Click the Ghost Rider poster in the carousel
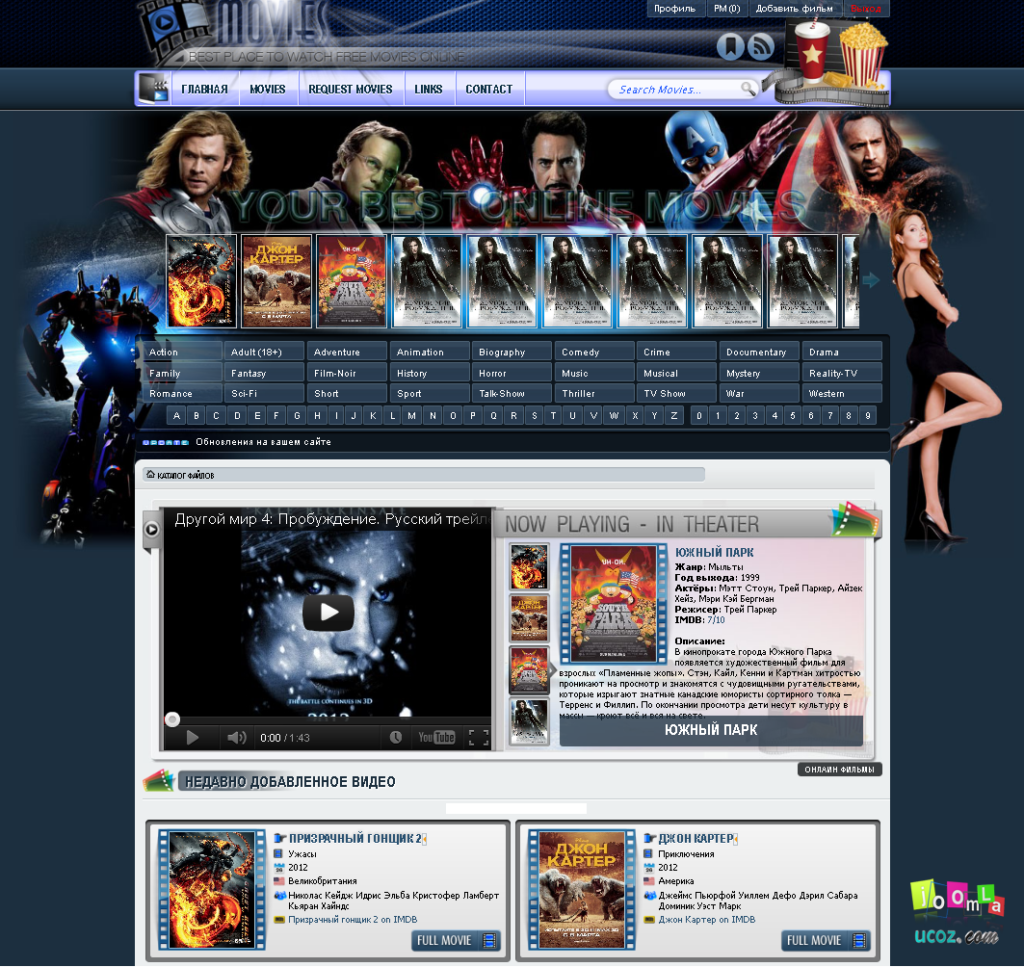Screen dimensions: 1024x967 coord(202,281)
